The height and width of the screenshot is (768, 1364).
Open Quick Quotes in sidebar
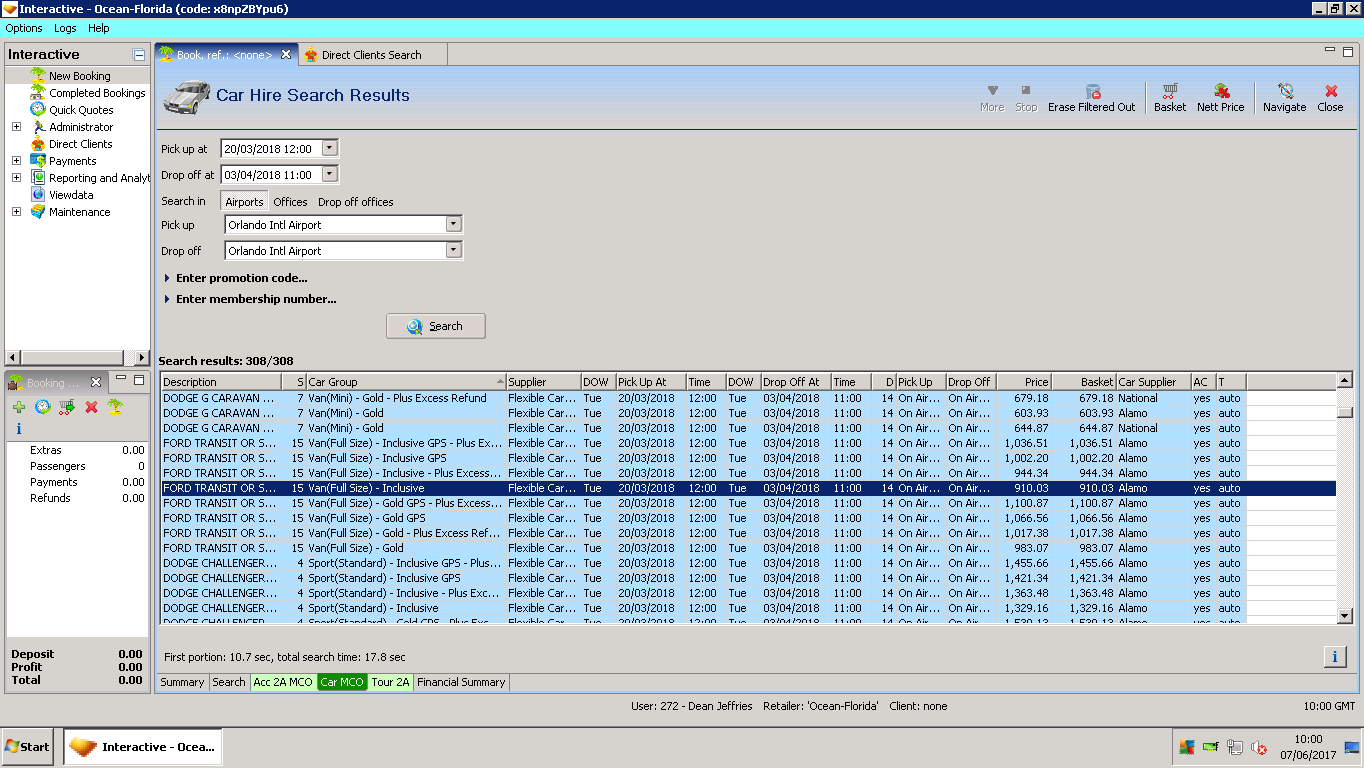click(81, 110)
